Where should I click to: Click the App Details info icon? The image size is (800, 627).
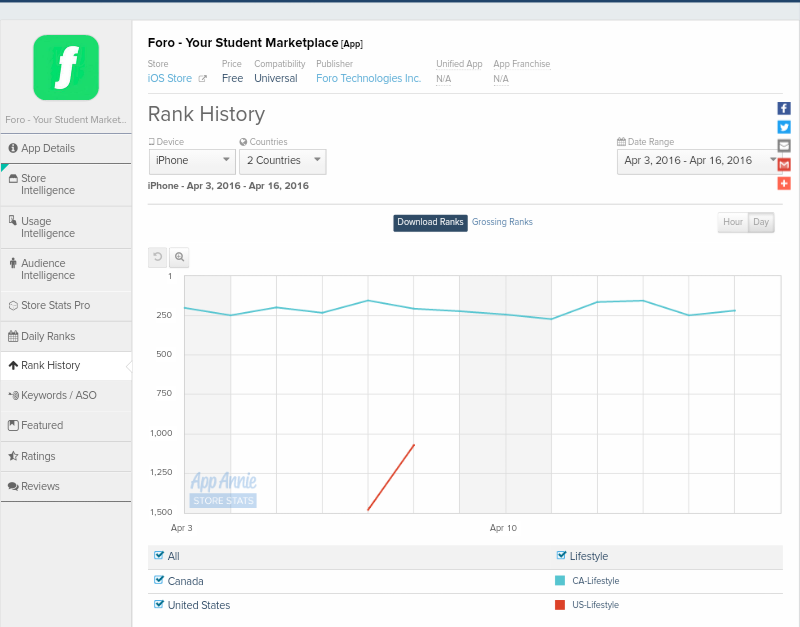(x=13, y=148)
